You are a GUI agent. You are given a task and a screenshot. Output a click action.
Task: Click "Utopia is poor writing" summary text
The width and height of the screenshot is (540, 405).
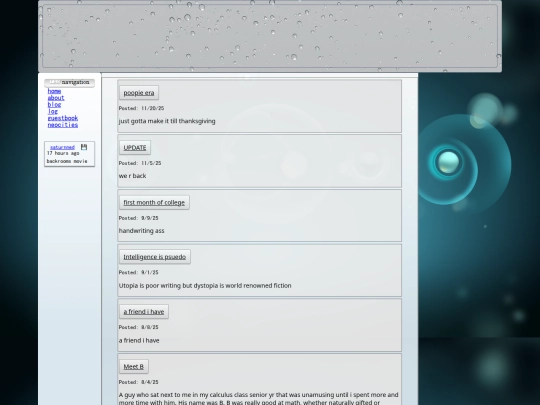205,285
